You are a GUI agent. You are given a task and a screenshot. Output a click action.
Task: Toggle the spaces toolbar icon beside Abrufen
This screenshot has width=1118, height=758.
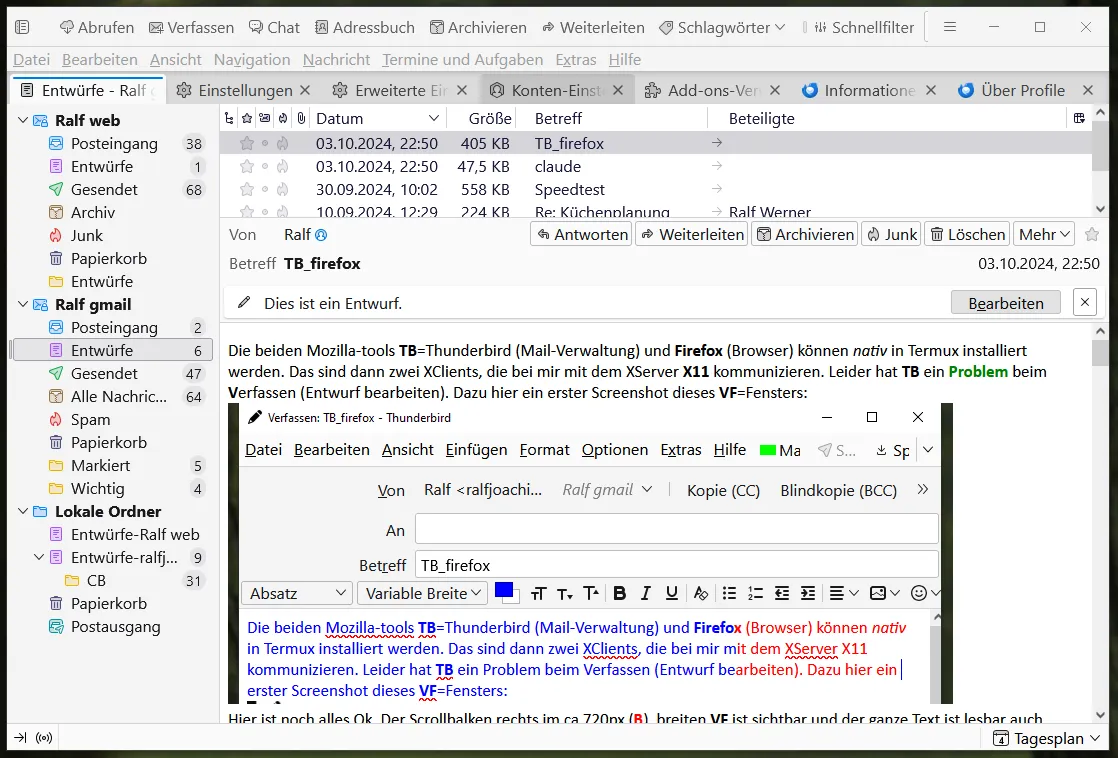22,27
